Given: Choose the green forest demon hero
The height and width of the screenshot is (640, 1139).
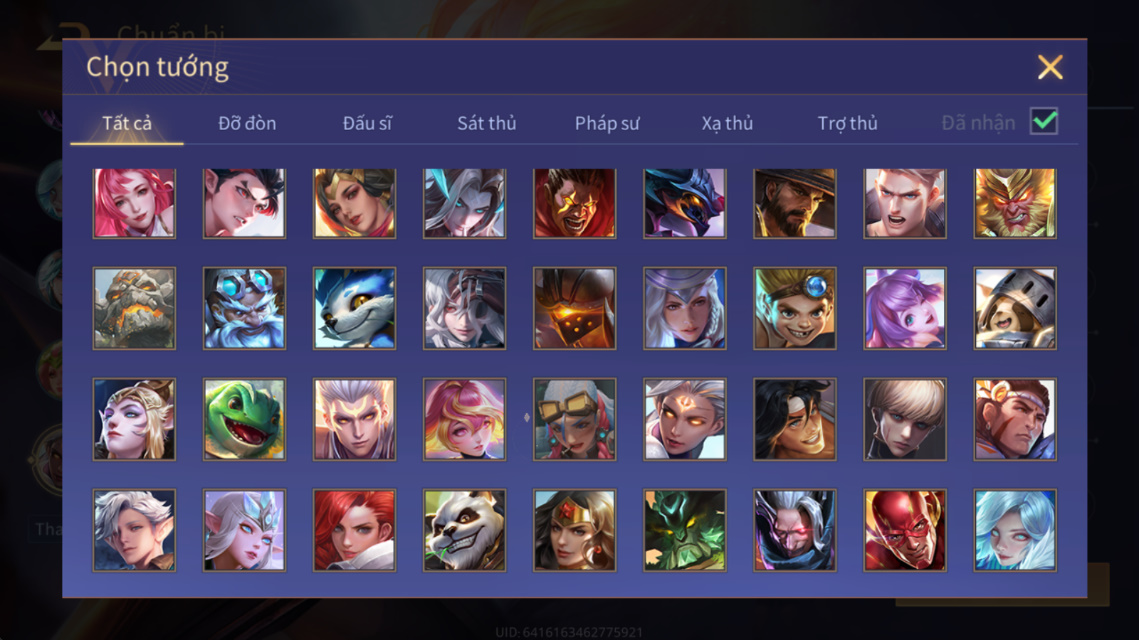Looking at the screenshot, I should click(684, 530).
